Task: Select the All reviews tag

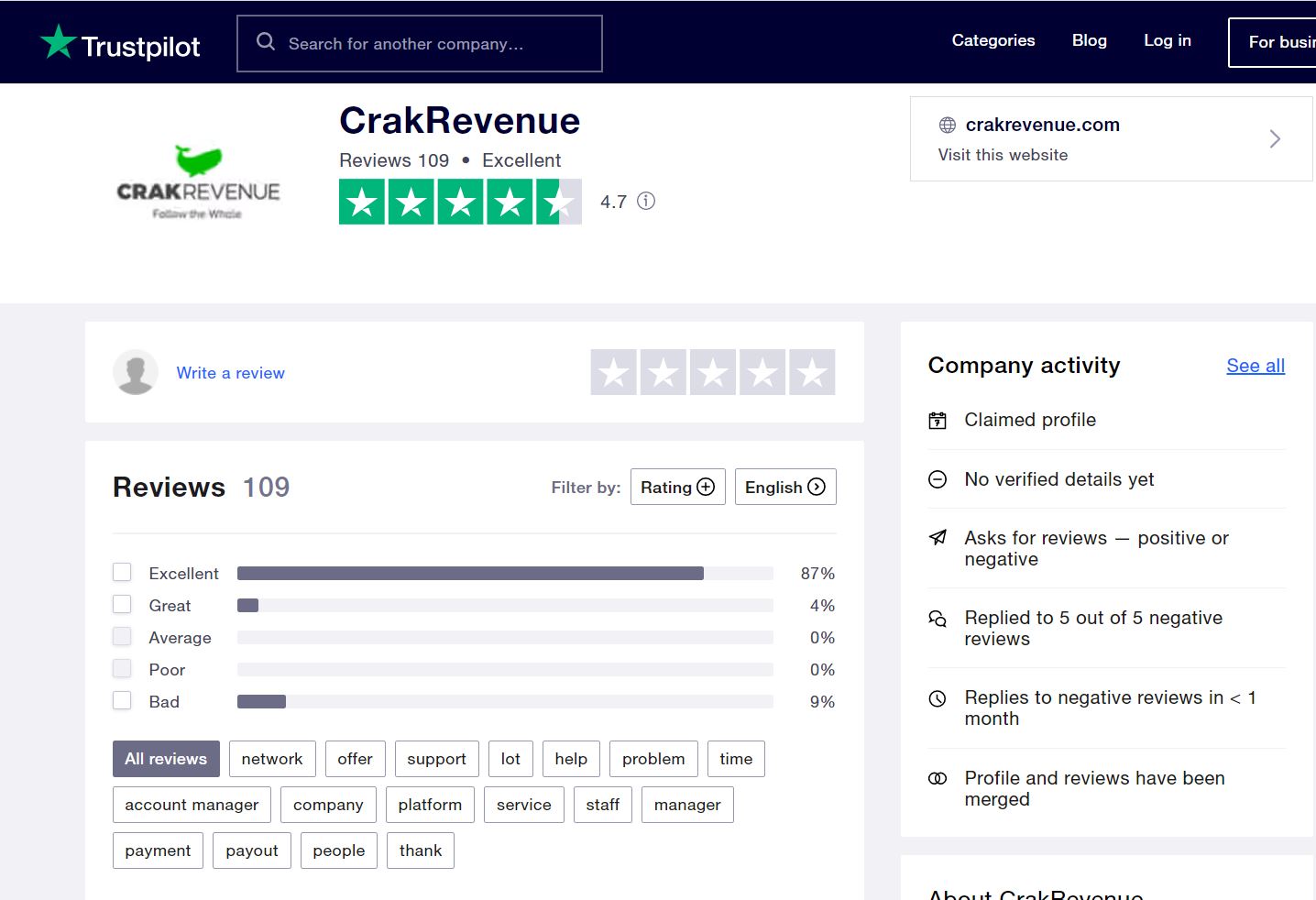Action: 166,759
